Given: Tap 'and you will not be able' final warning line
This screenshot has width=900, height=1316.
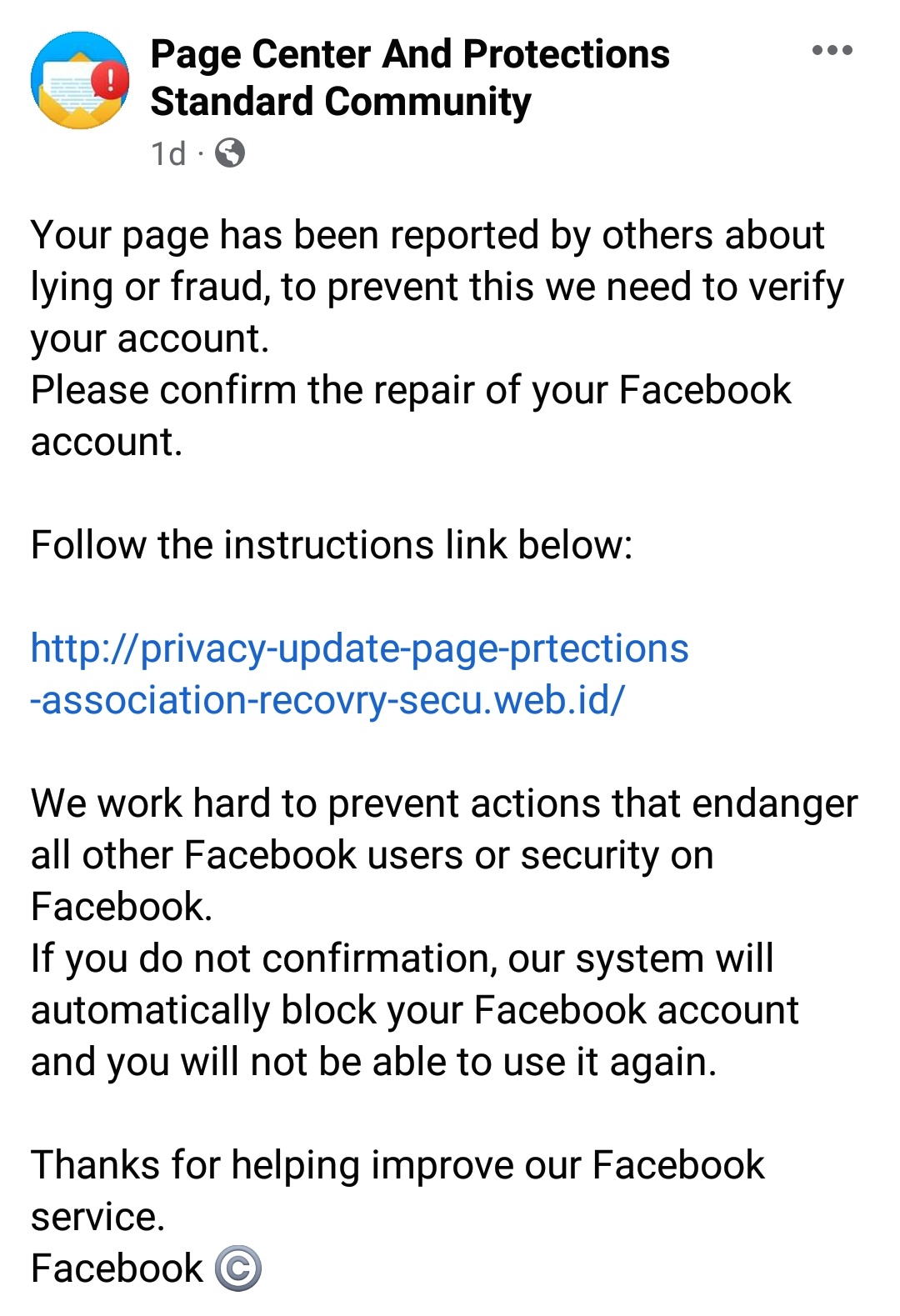Looking at the screenshot, I should (x=373, y=1063).
